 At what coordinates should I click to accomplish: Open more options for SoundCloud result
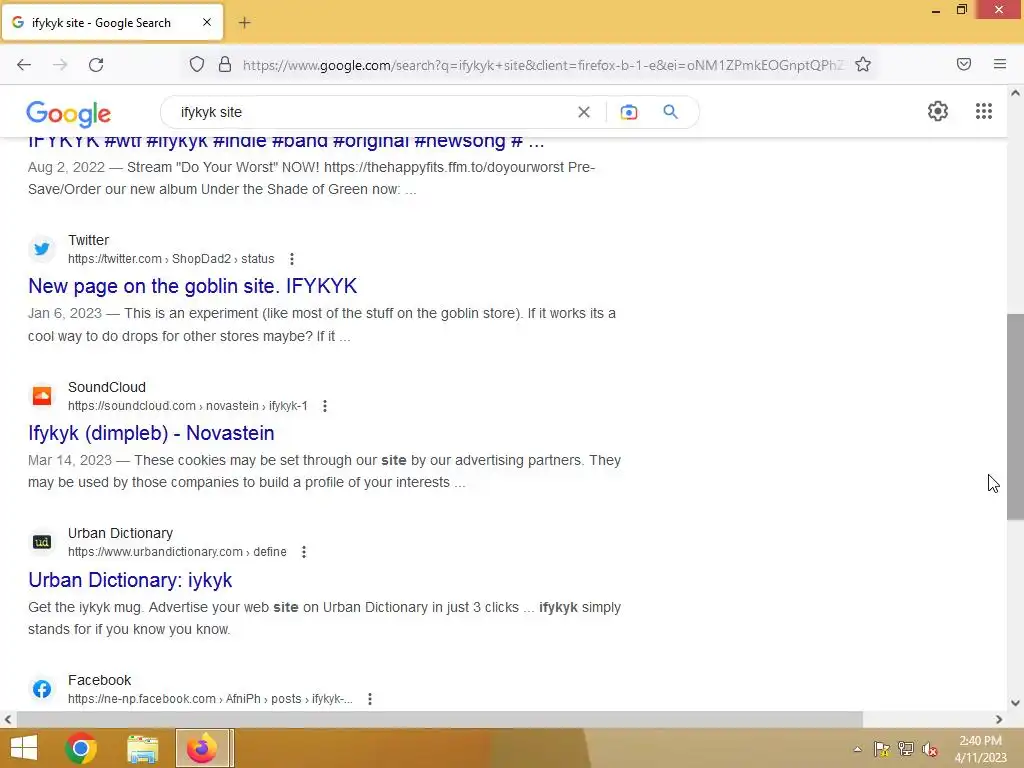pyautogui.click(x=325, y=406)
